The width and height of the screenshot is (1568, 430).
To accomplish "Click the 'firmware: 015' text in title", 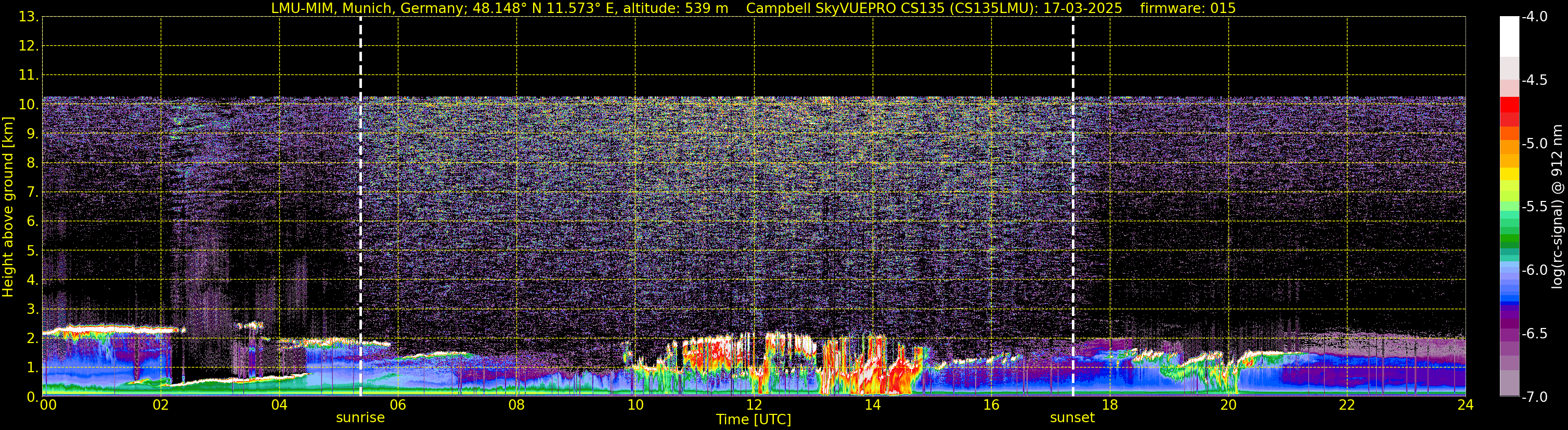I will click(x=1187, y=8).
